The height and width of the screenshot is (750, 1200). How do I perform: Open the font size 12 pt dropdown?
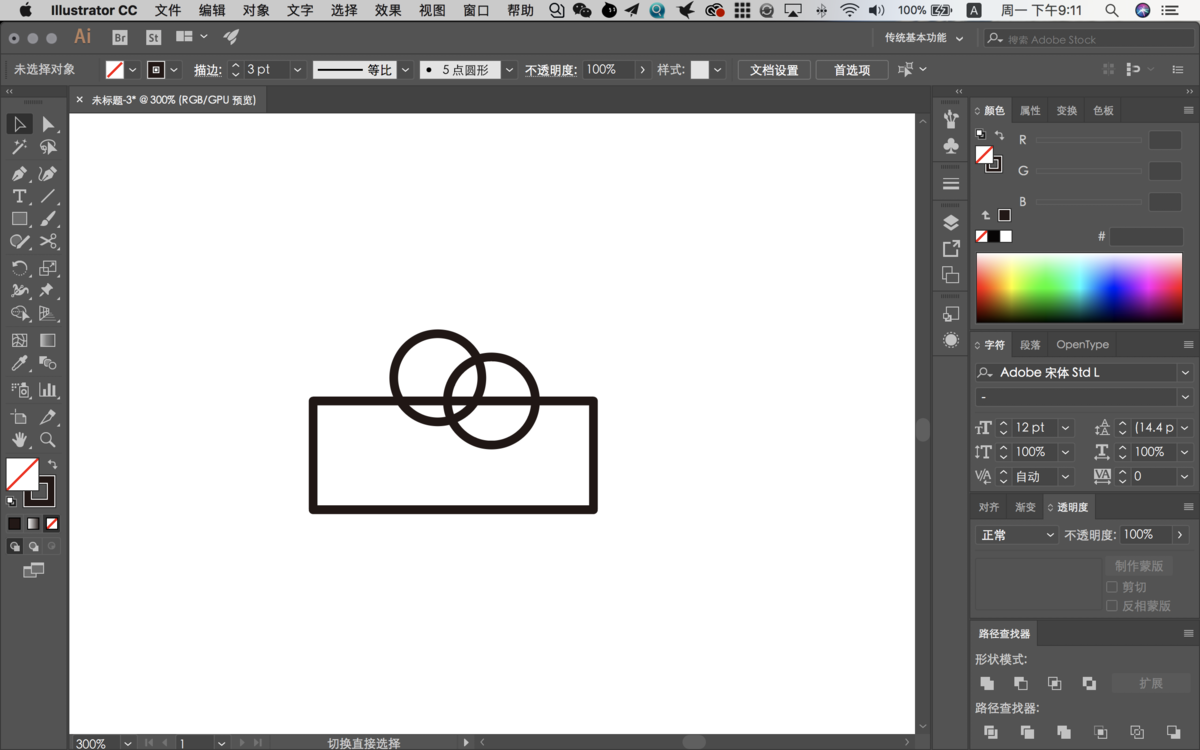pos(1066,427)
